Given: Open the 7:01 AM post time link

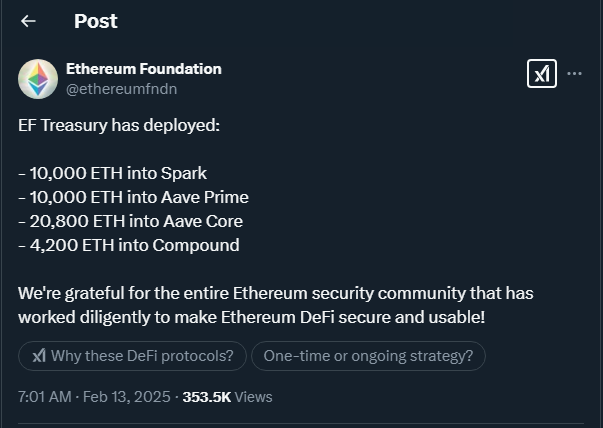Looking at the screenshot, I should click(44, 397).
